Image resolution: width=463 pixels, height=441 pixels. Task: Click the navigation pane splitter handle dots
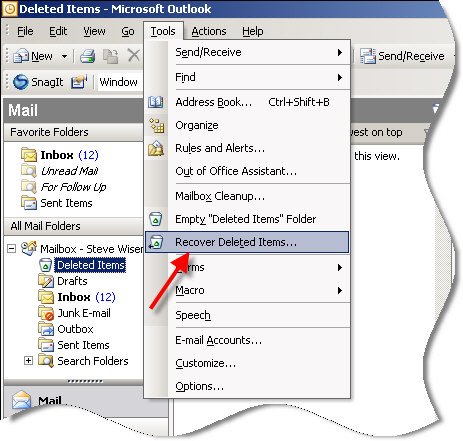point(85,381)
